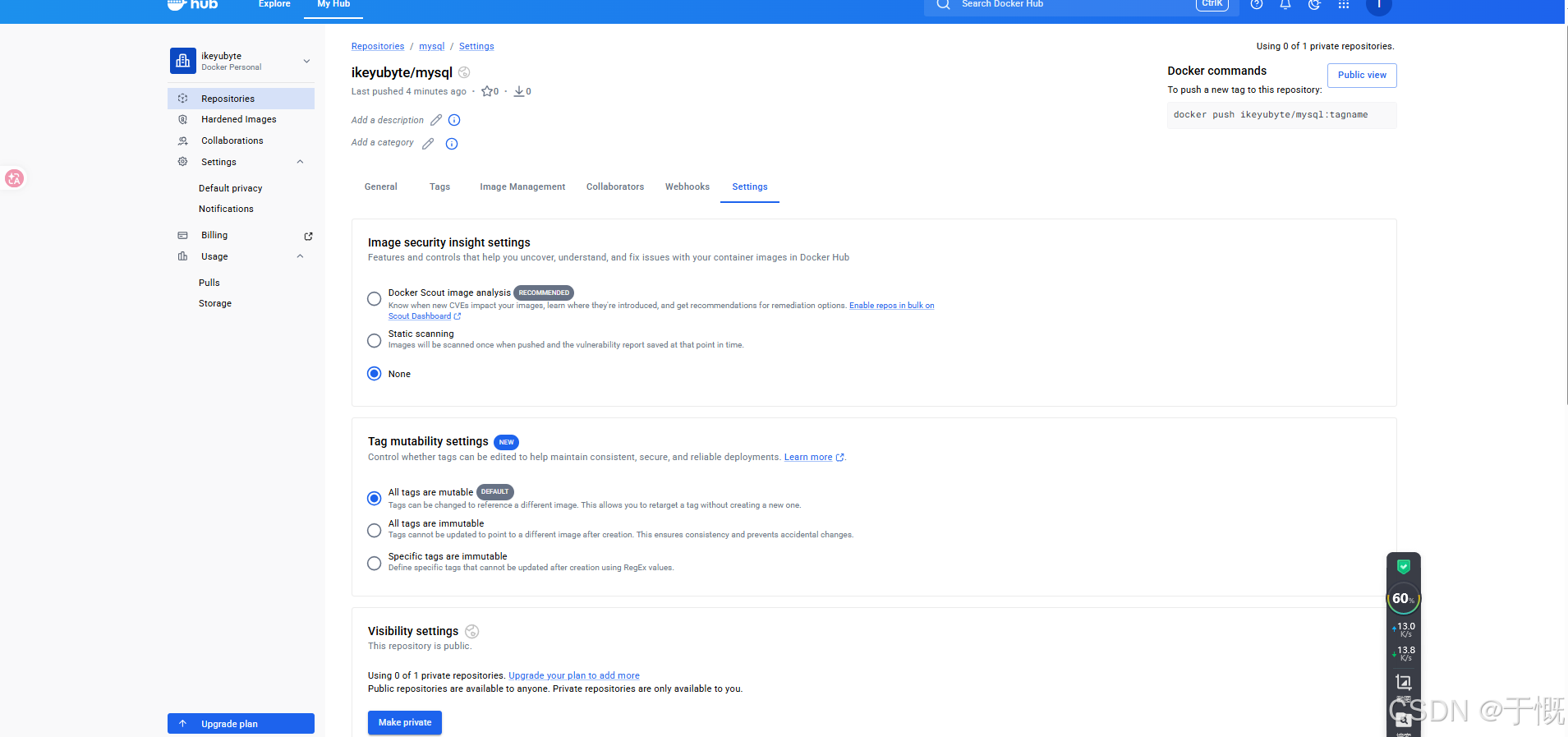Select Static scanning option
Image resolution: width=1568 pixels, height=737 pixels.
tap(374, 340)
